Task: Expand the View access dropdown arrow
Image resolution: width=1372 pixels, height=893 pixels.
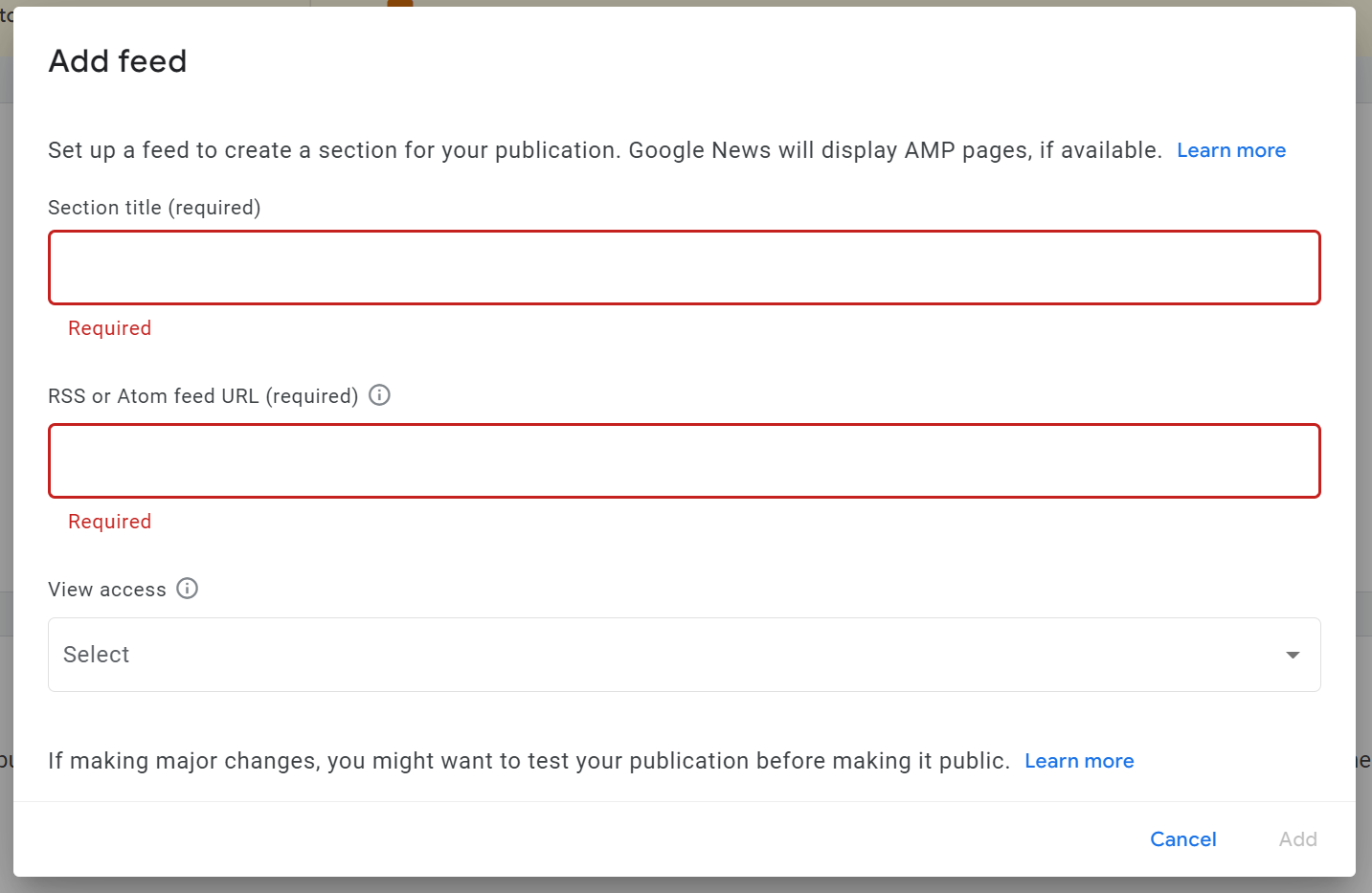Action: (x=1293, y=655)
